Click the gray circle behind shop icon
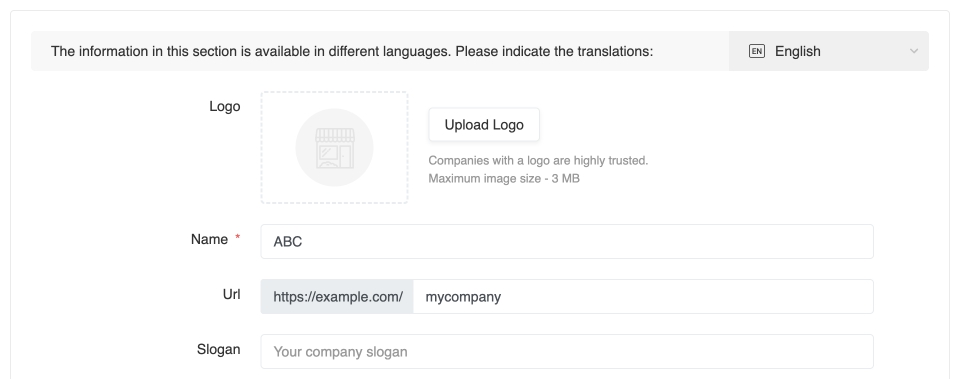The height and width of the screenshot is (379, 959). [335, 147]
